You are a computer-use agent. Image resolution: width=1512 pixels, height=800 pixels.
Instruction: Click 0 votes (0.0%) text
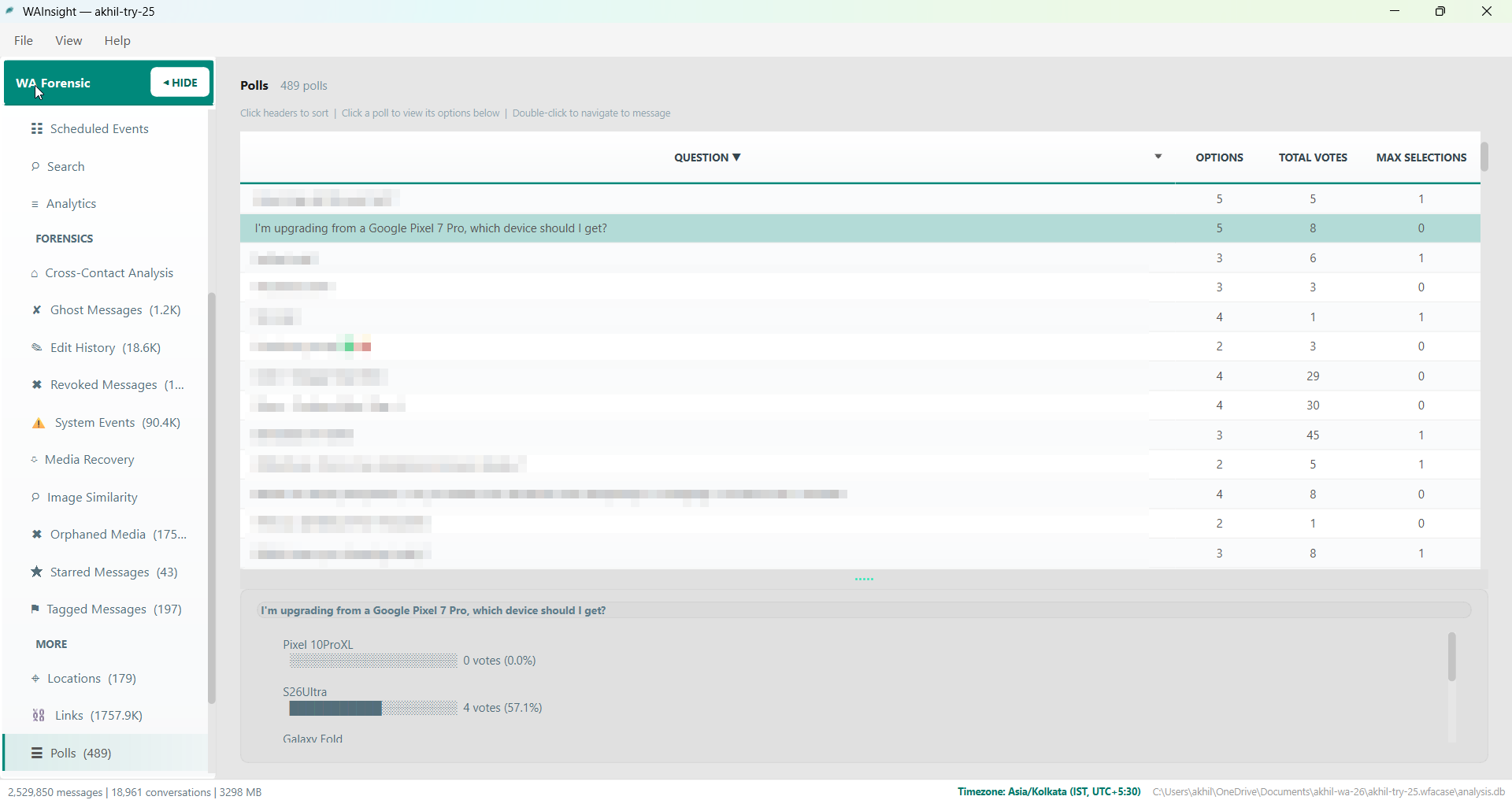(500, 661)
